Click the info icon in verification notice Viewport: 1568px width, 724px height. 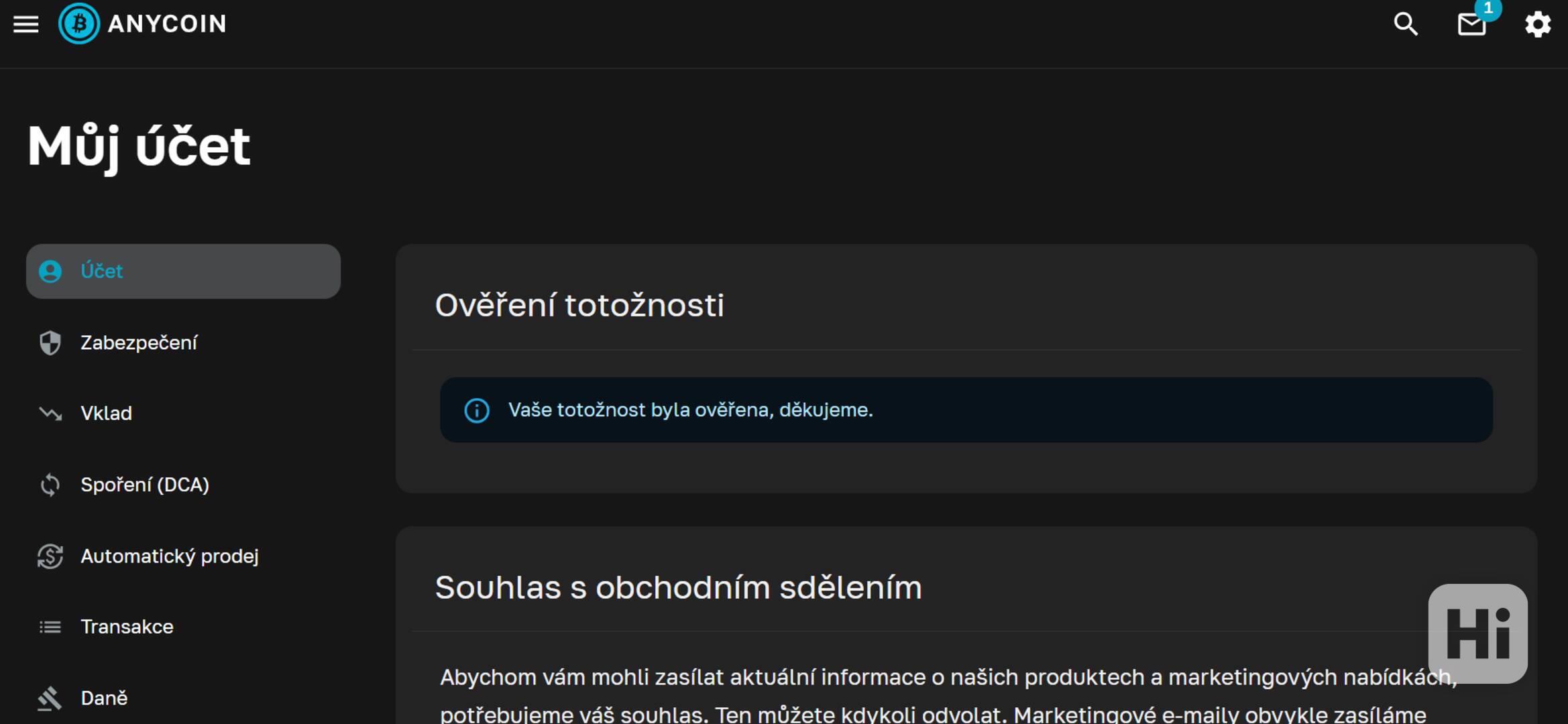(x=477, y=410)
